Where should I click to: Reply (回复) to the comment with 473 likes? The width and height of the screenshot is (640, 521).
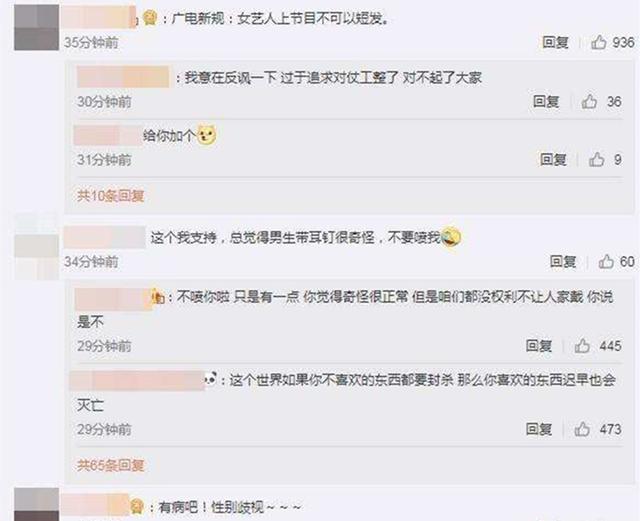point(539,429)
